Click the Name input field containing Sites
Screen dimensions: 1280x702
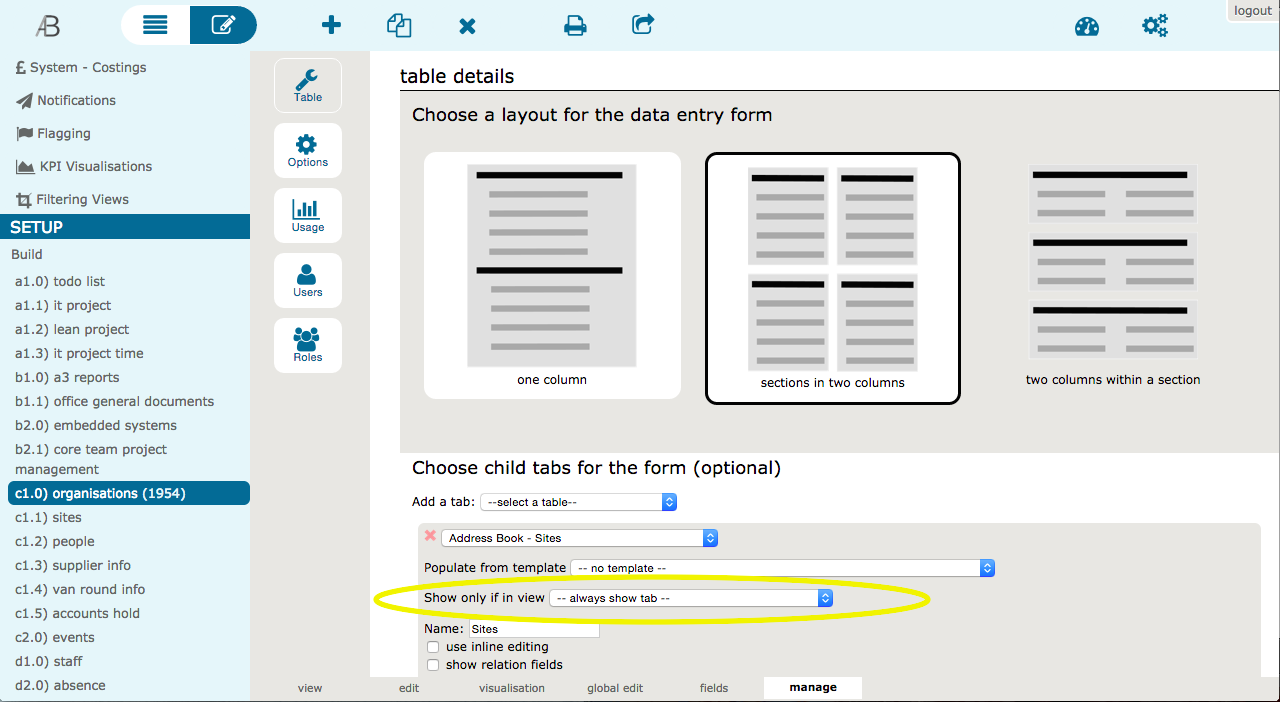click(534, 629)
